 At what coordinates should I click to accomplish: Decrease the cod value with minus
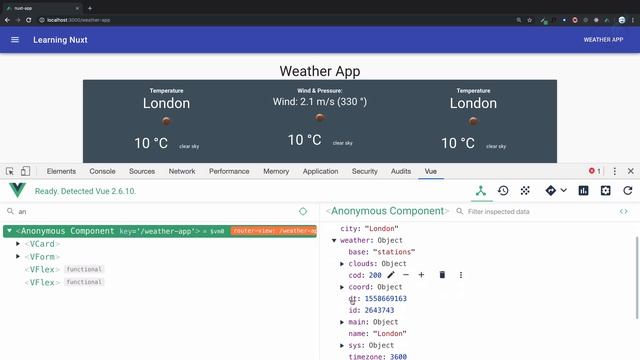point(406,275)
